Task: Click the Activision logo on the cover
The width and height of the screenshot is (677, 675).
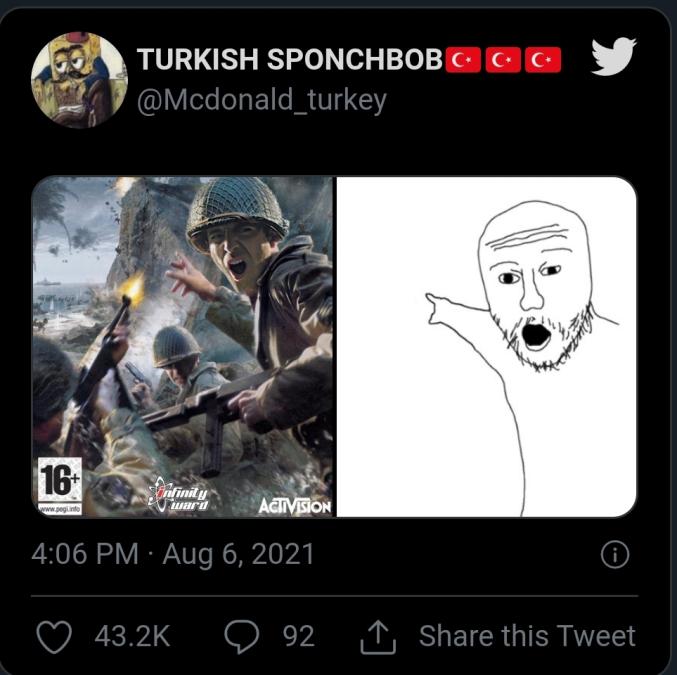Action: pyautogui.click(x=294, y=505)
